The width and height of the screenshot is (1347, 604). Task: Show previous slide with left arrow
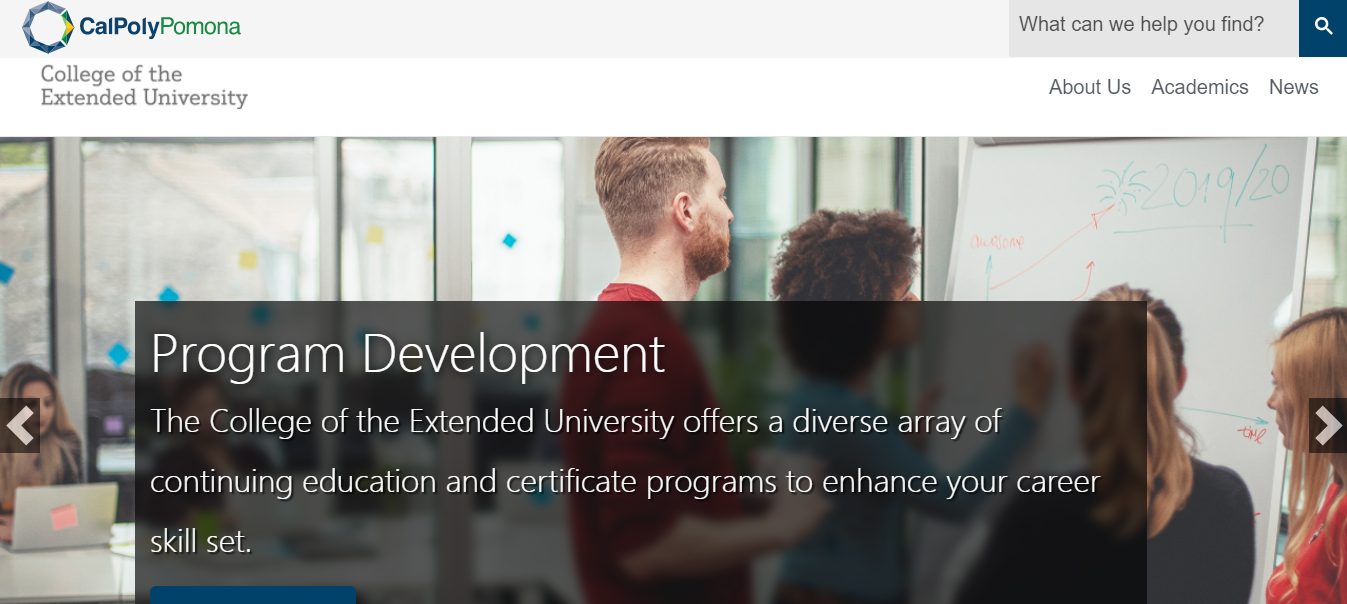pyautogui.click(x=19, y=425)
